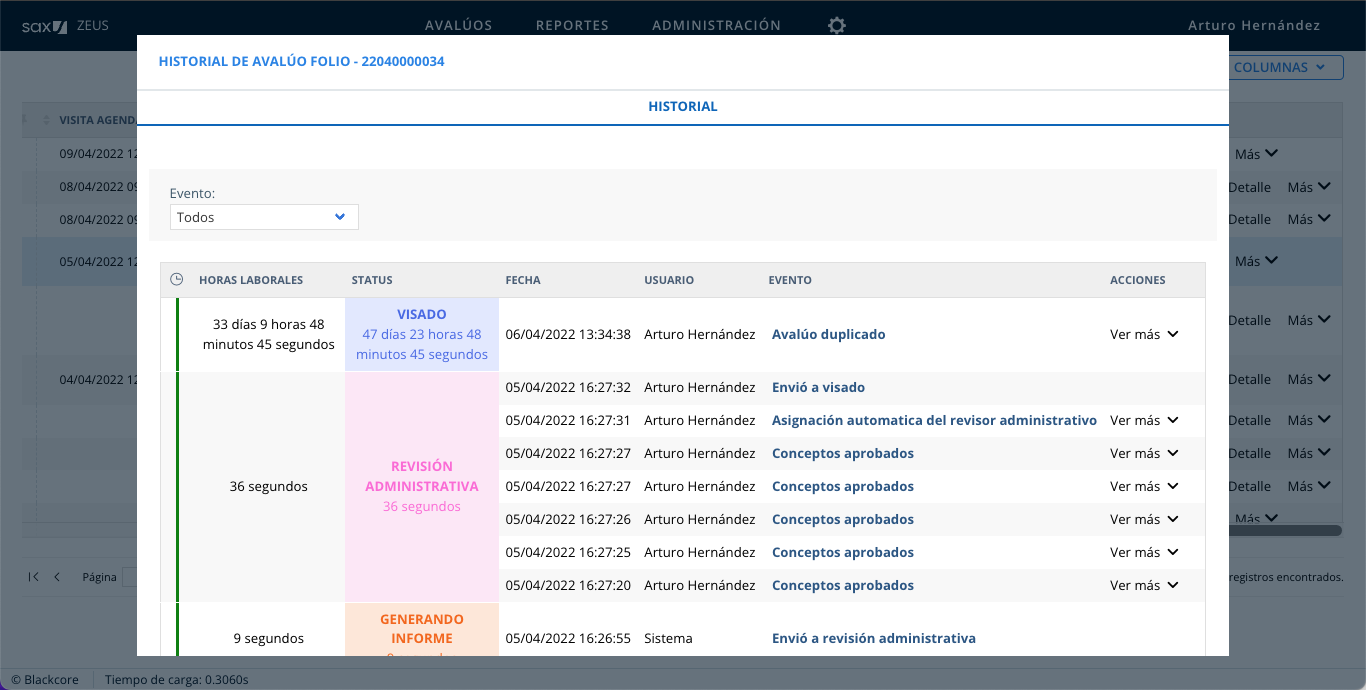
Task: Click date 05/04/2022 16:26:55
Action: pyautogui.click(x=568, y=638)
